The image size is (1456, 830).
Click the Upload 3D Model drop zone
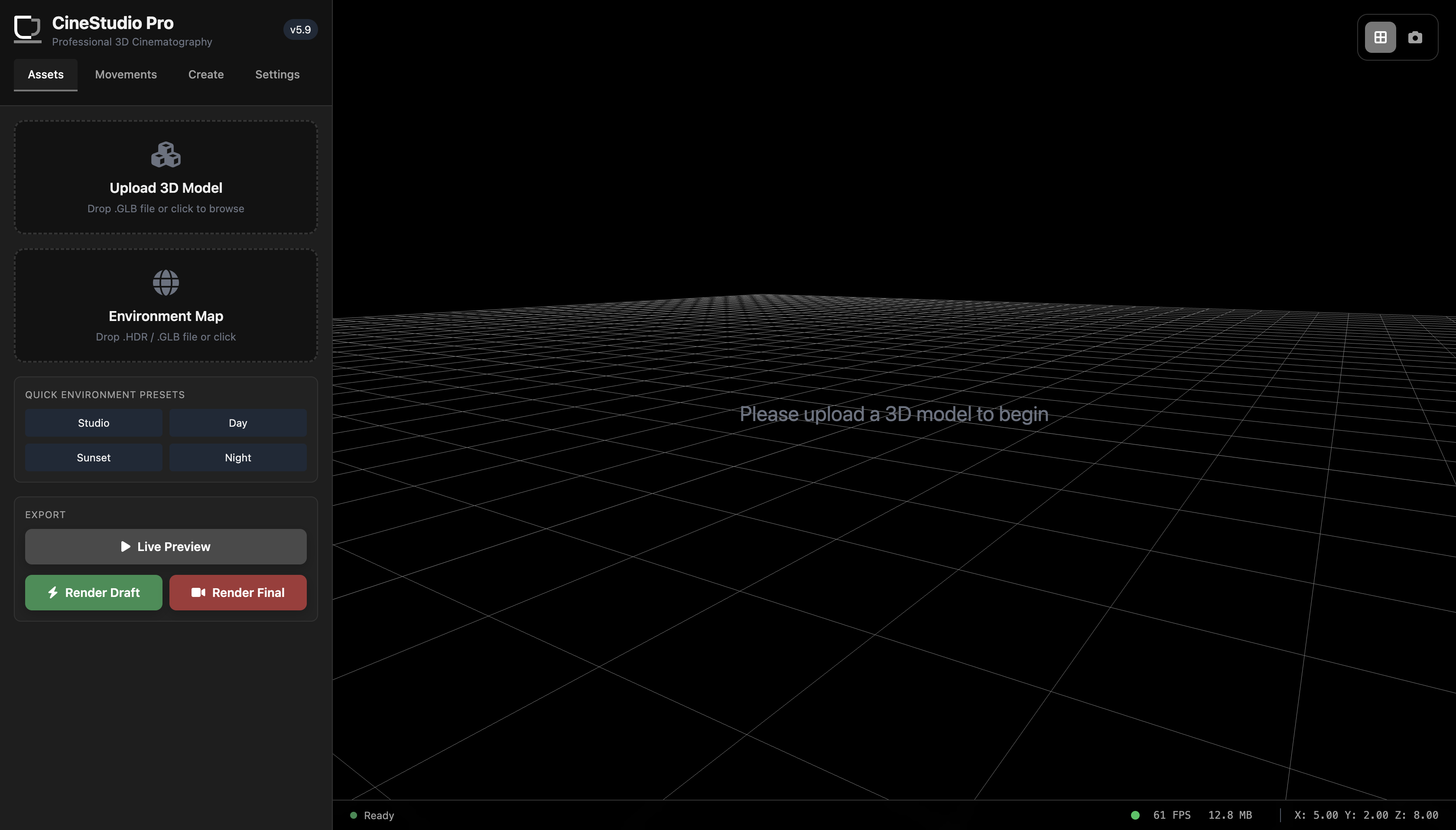click(166, 177)
